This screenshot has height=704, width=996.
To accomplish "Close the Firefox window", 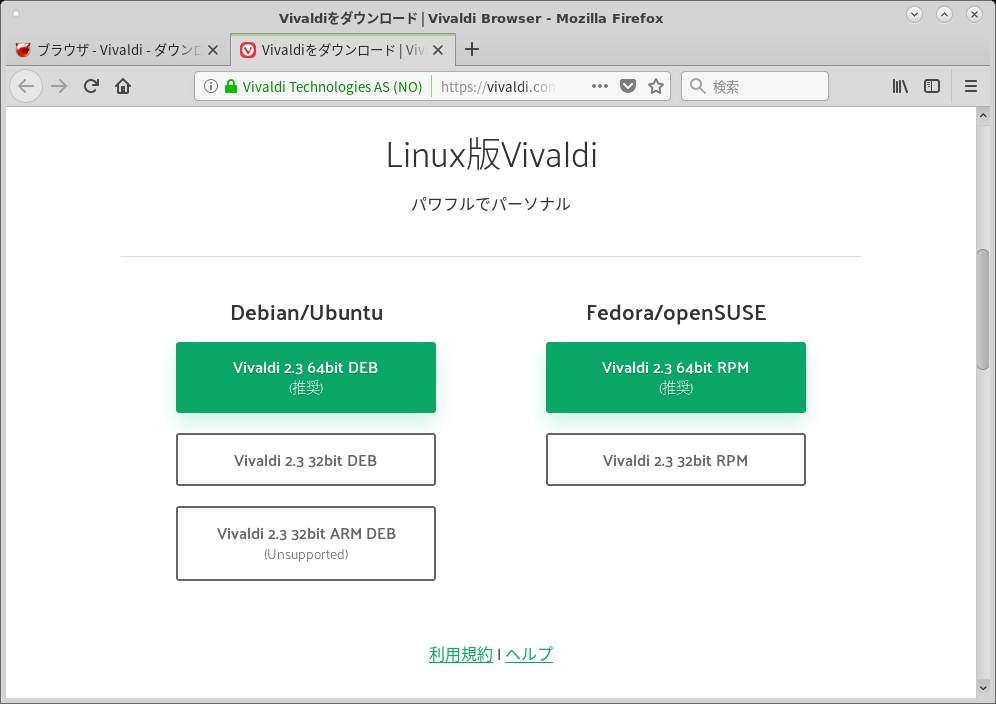I will tap(974, 14).
